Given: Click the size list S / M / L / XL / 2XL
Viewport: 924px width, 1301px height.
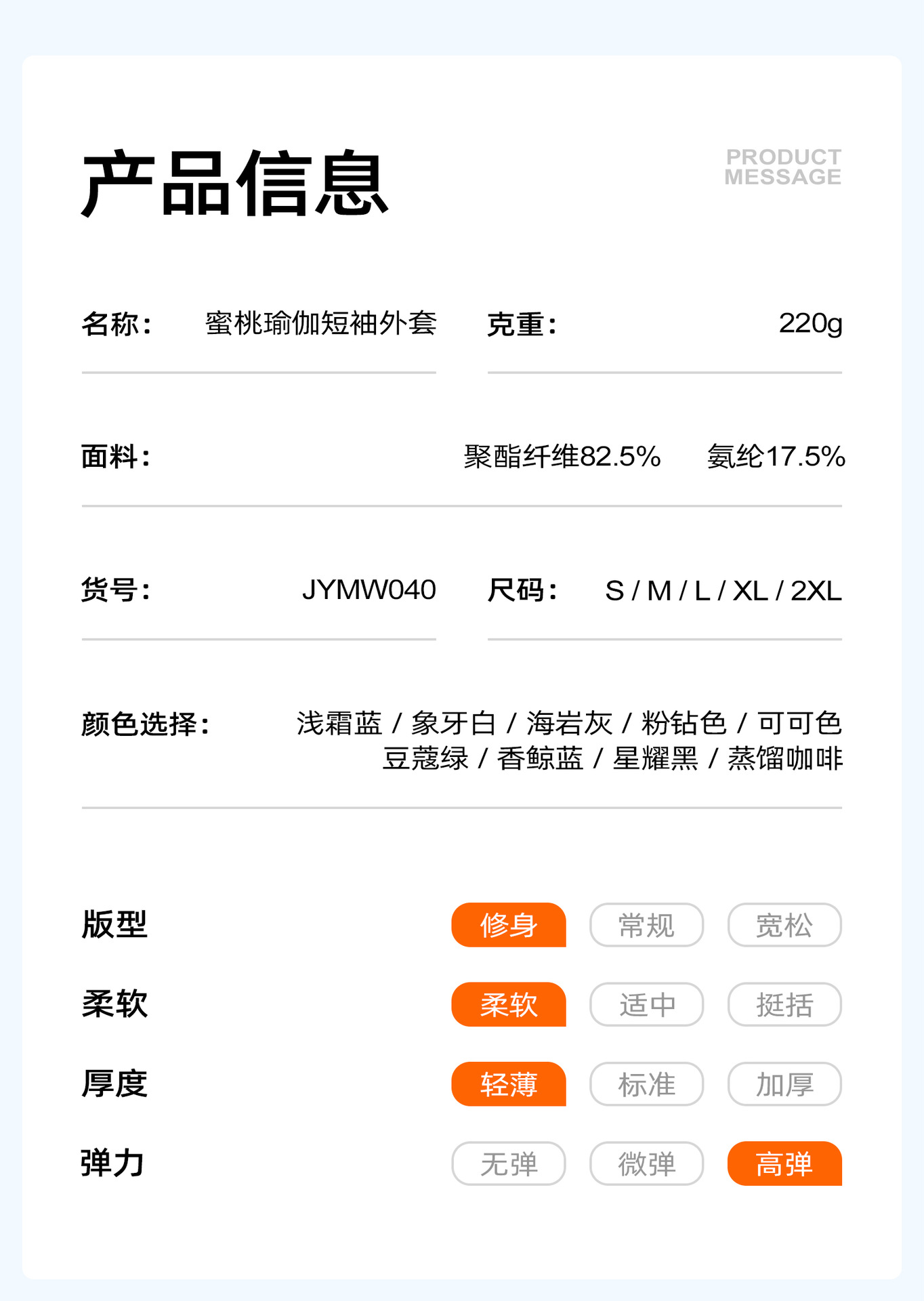Looking at the screenshot, I should click(723, 591).
